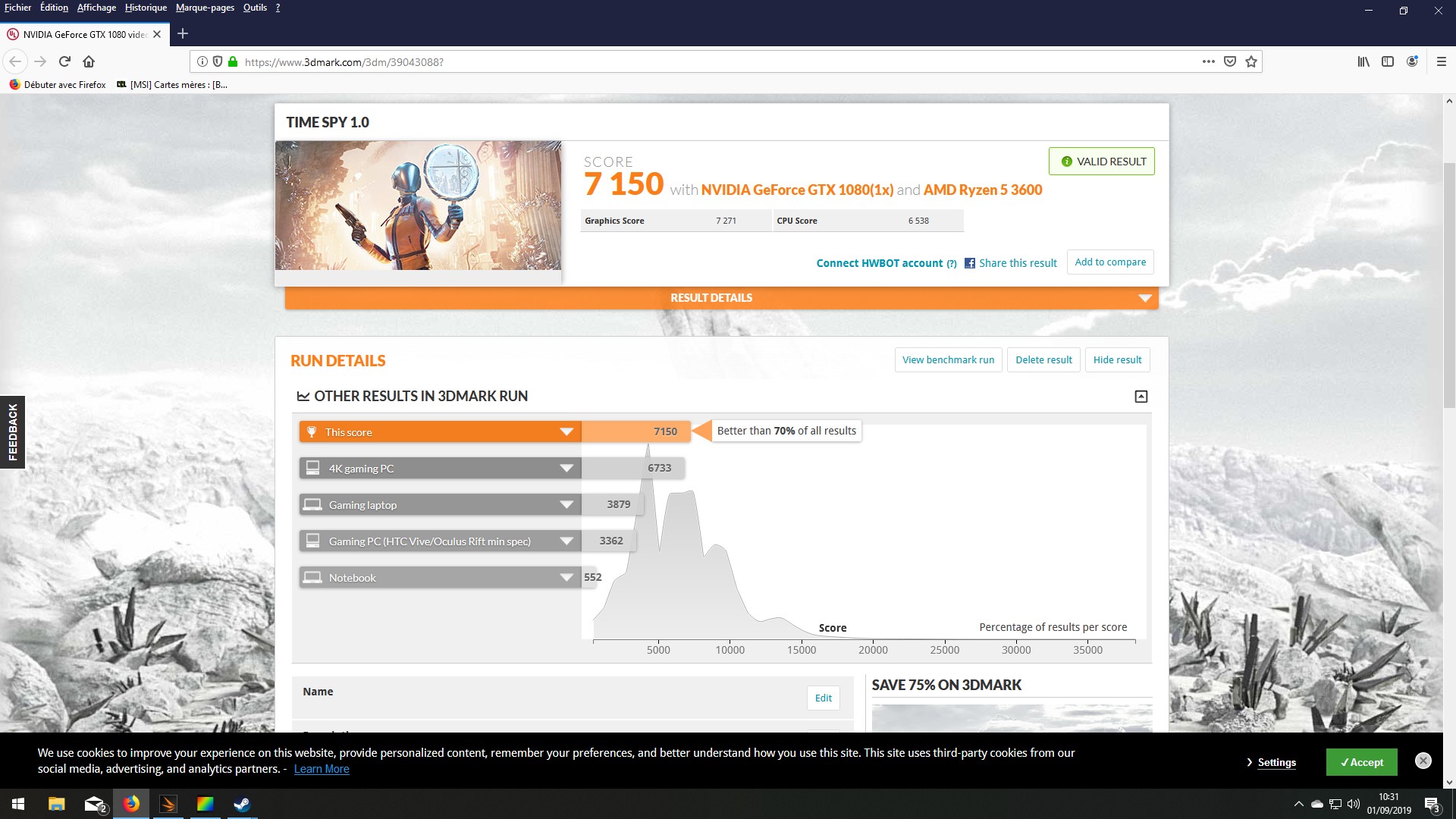Dismiss the cookie banner with X

pyautogui.click(x=1423, y=761)
